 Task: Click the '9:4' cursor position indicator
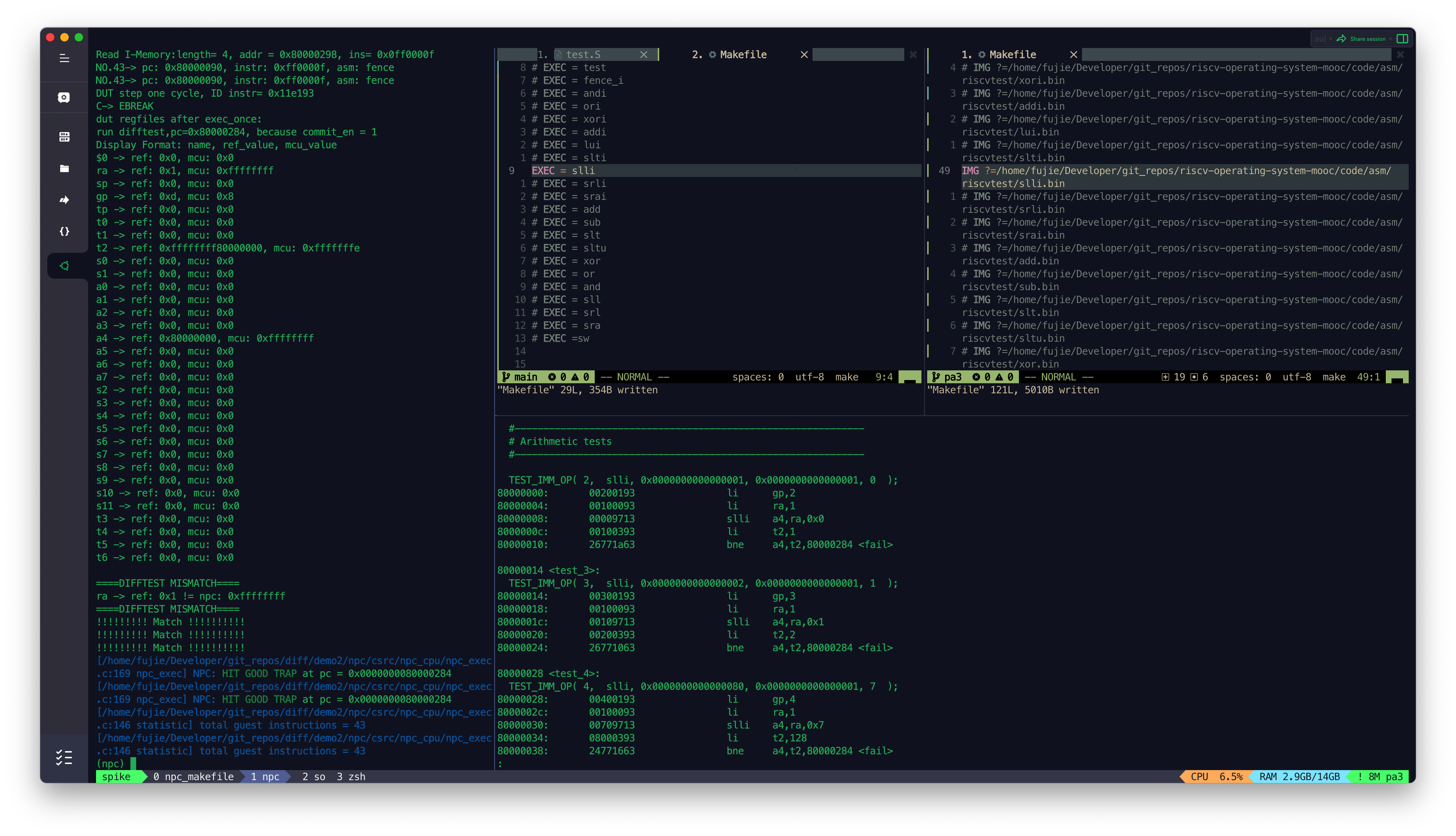click(x=883, y=377)
